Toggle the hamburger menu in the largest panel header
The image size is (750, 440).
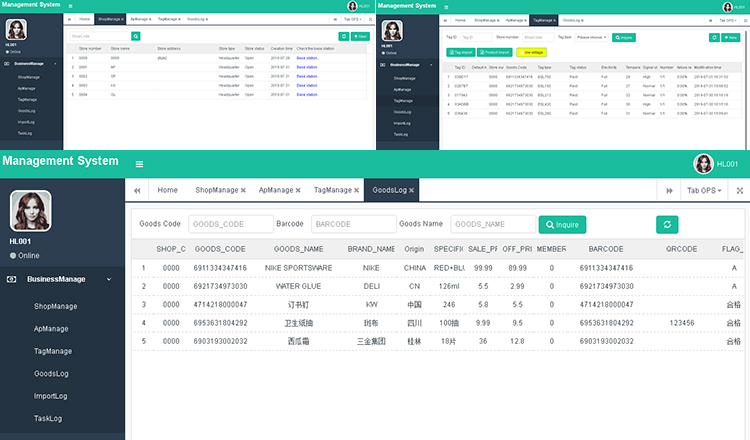(139, 164)
